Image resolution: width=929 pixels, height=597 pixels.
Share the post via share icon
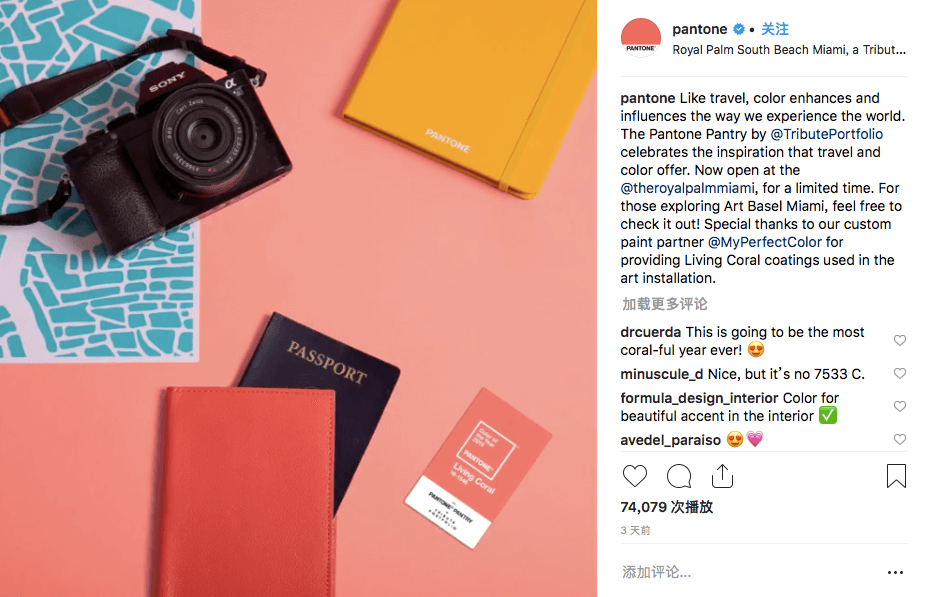coord(722,476)
